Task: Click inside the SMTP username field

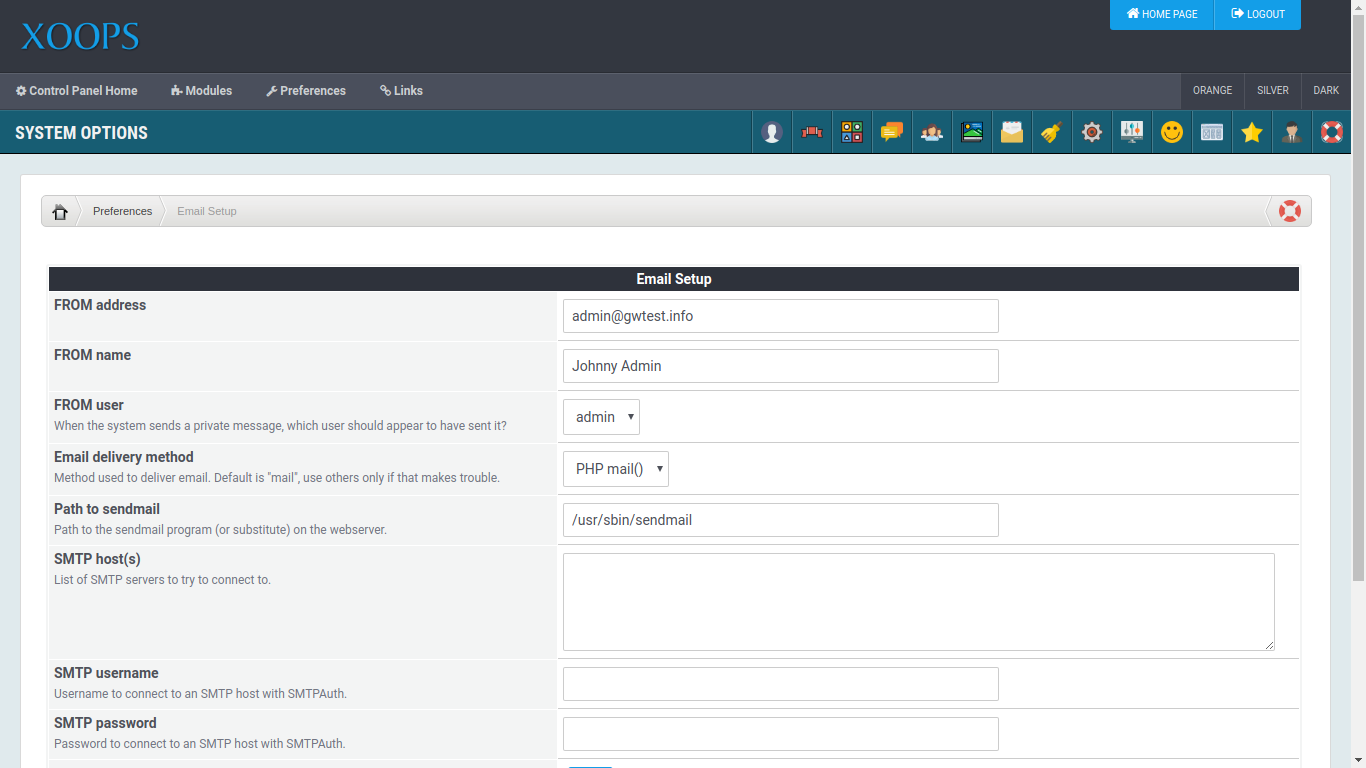Action: pos(780,684)
